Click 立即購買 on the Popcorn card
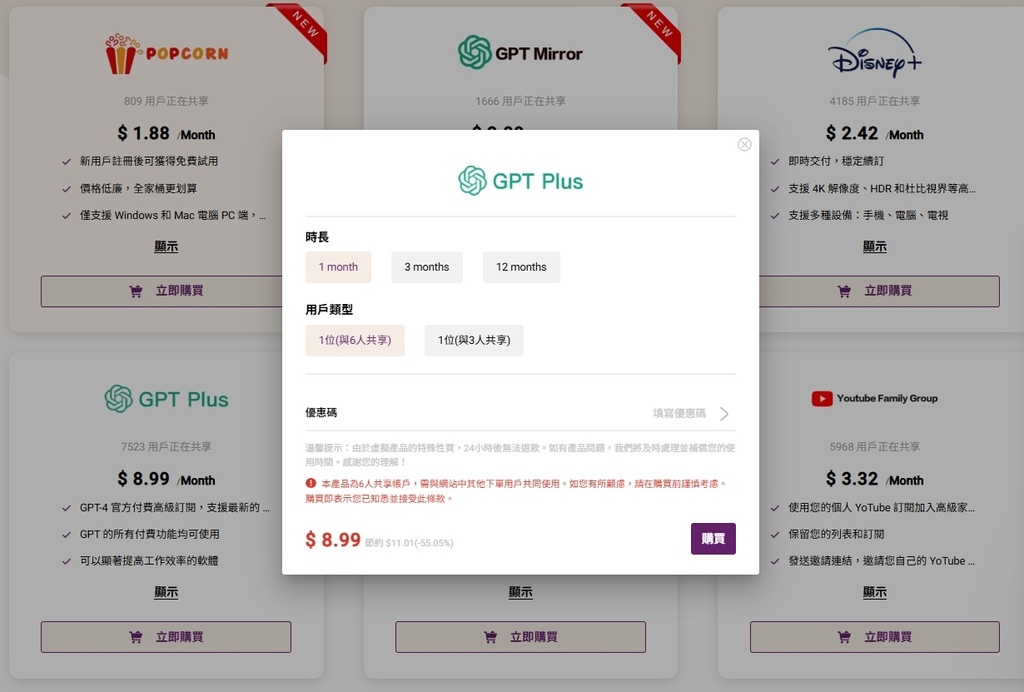This screenshot has width=1024, height=692. [x=161, y=291]
